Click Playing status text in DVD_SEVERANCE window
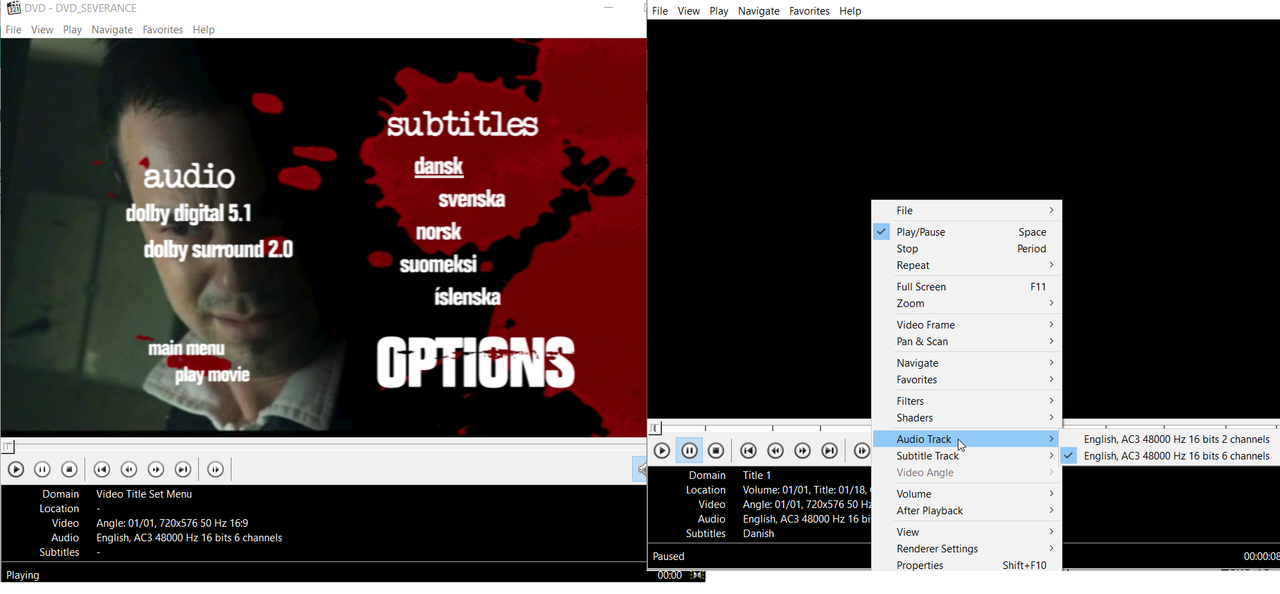The width and height of the screenshot is (1280, 594). [24, 576]
